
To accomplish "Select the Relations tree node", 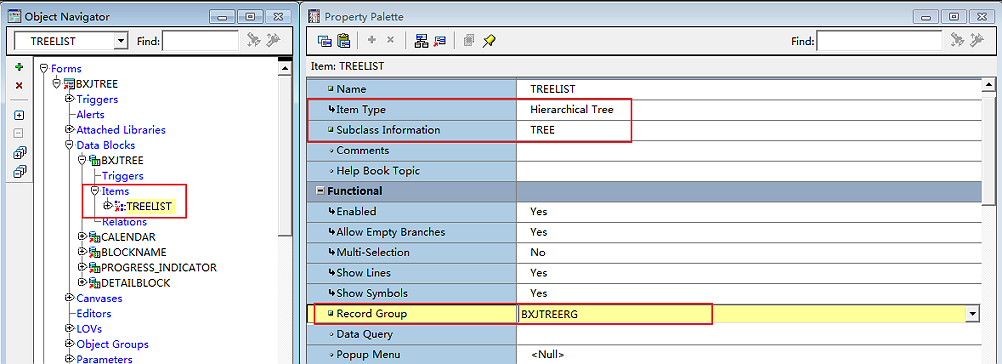I will 124,222.
